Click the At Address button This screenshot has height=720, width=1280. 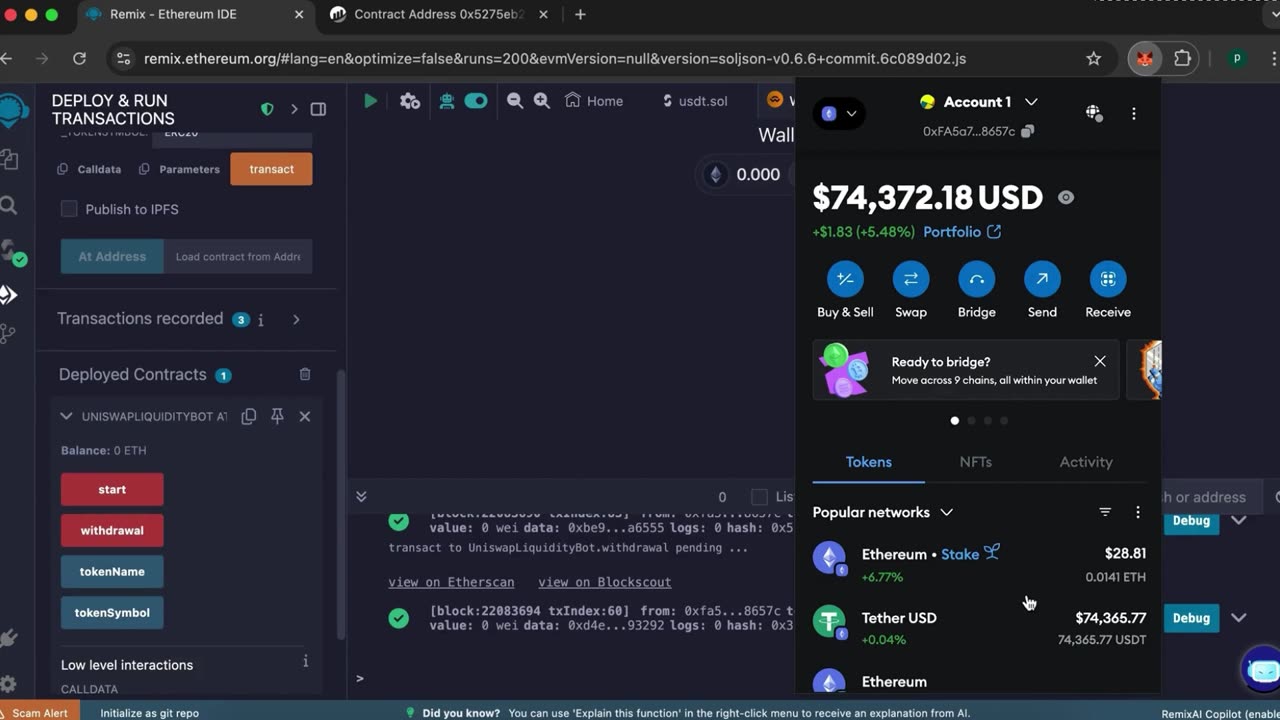pos(112,257)
